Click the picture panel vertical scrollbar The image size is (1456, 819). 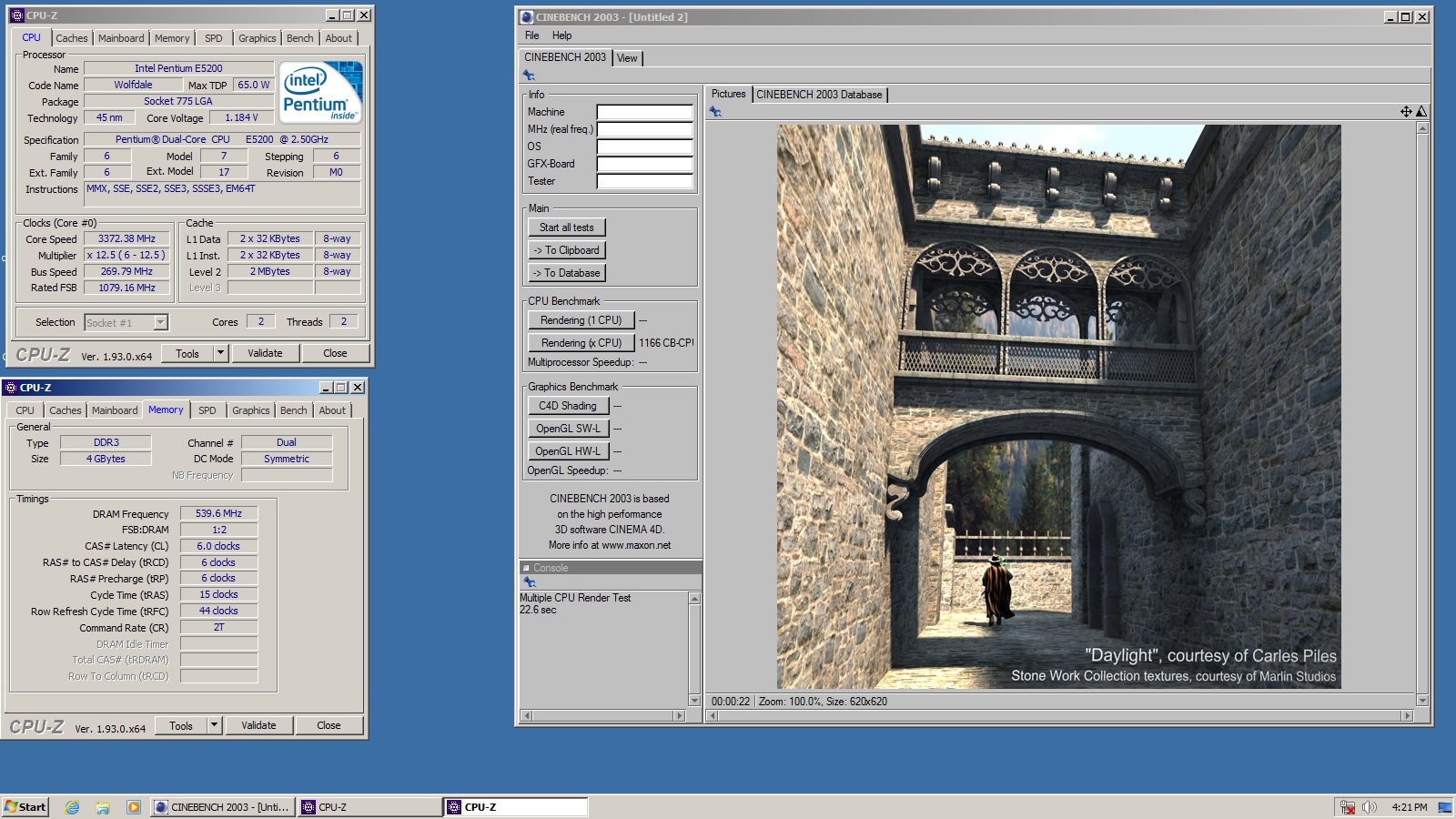[1422, 414]
